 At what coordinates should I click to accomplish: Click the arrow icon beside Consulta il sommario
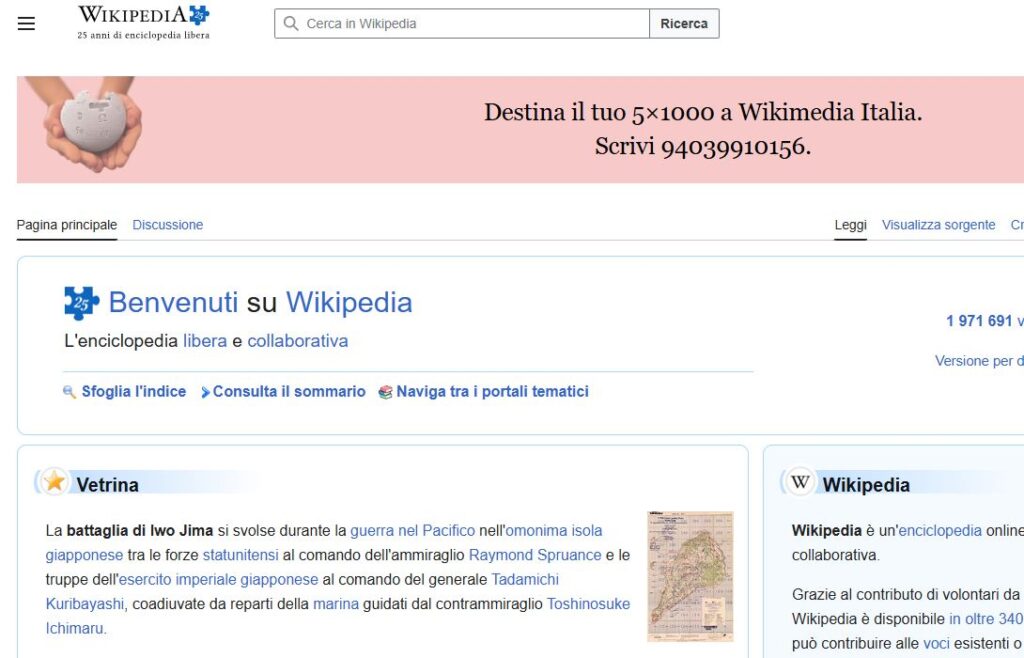point(205,392)
